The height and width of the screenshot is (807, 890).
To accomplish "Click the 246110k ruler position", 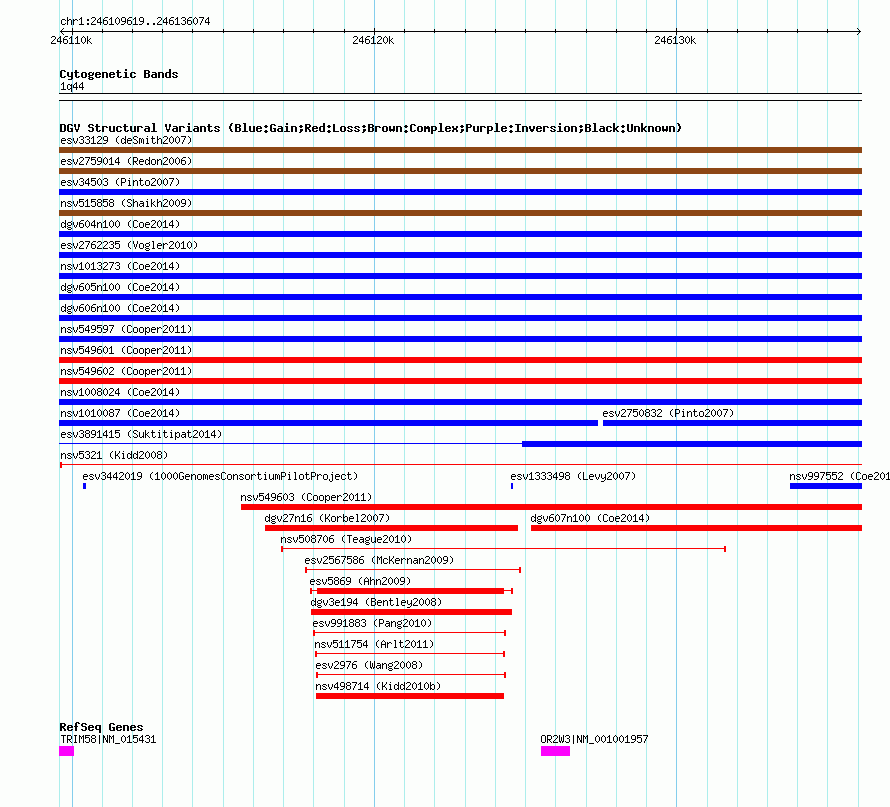I will (71, 40).
